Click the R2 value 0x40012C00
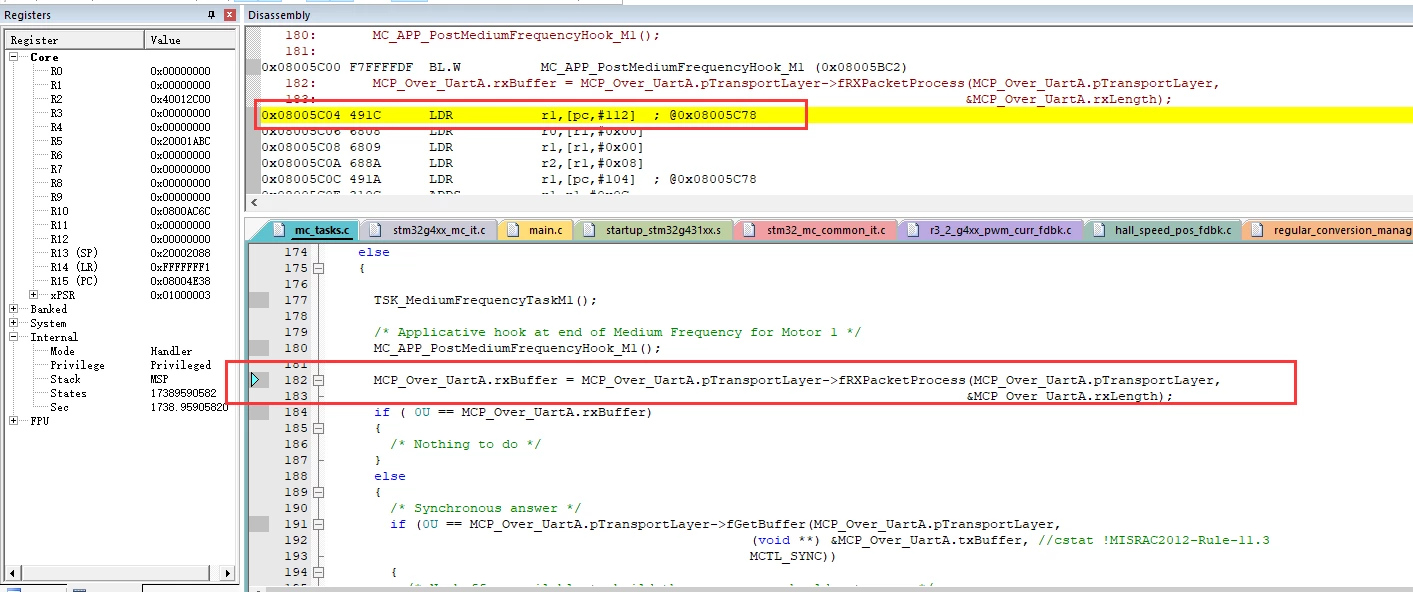 point(181,99)
